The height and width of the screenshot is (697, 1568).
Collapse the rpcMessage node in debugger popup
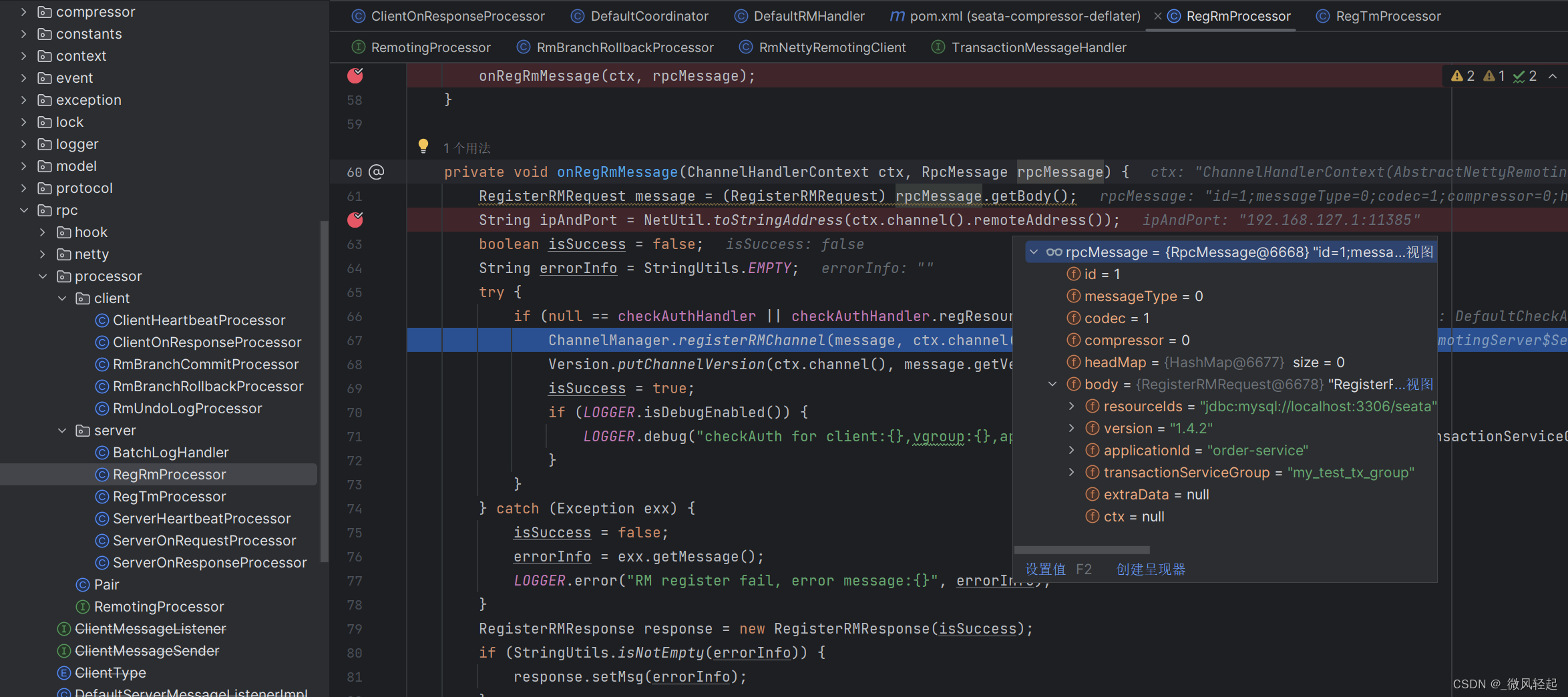click(x=1034, y=252)
